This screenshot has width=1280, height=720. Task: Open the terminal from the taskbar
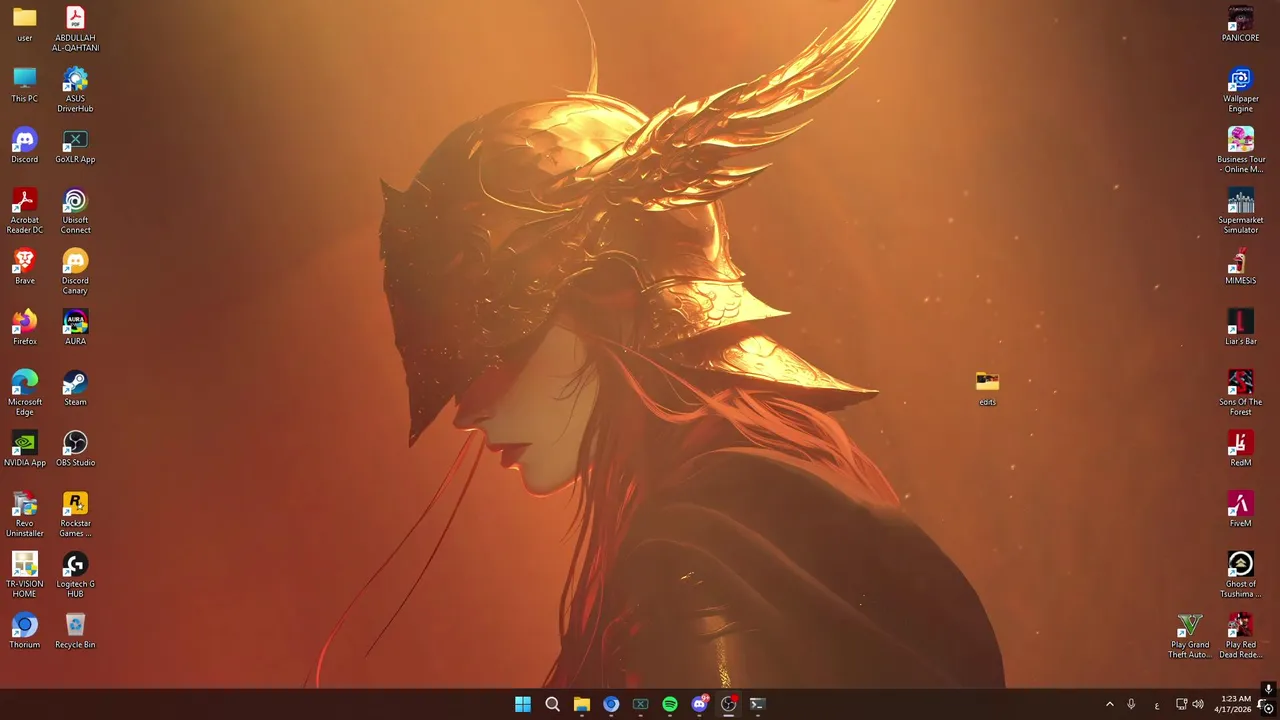[758, 704]
